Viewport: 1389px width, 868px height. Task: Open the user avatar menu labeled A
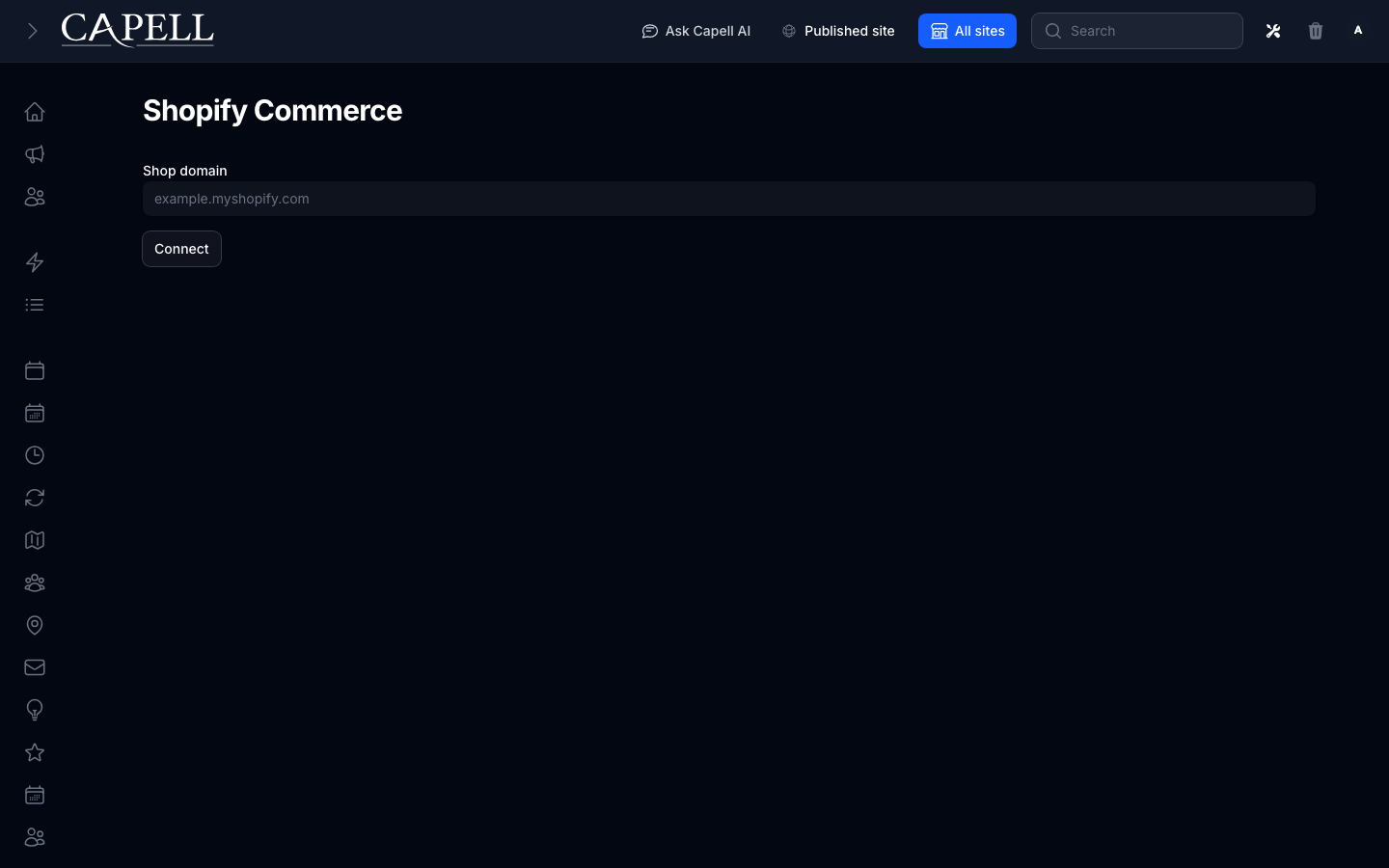(1358, 31)
